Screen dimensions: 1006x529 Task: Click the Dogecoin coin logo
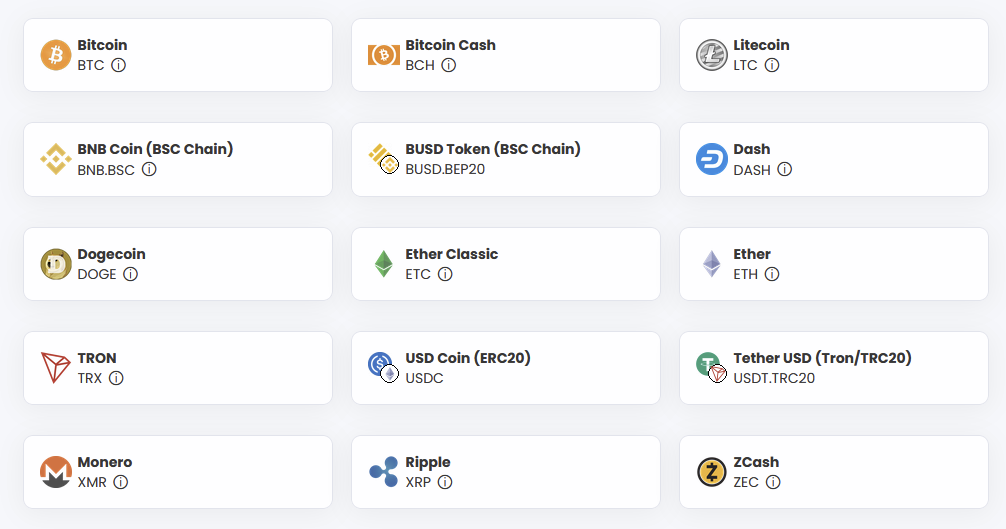tap(56, 264)
